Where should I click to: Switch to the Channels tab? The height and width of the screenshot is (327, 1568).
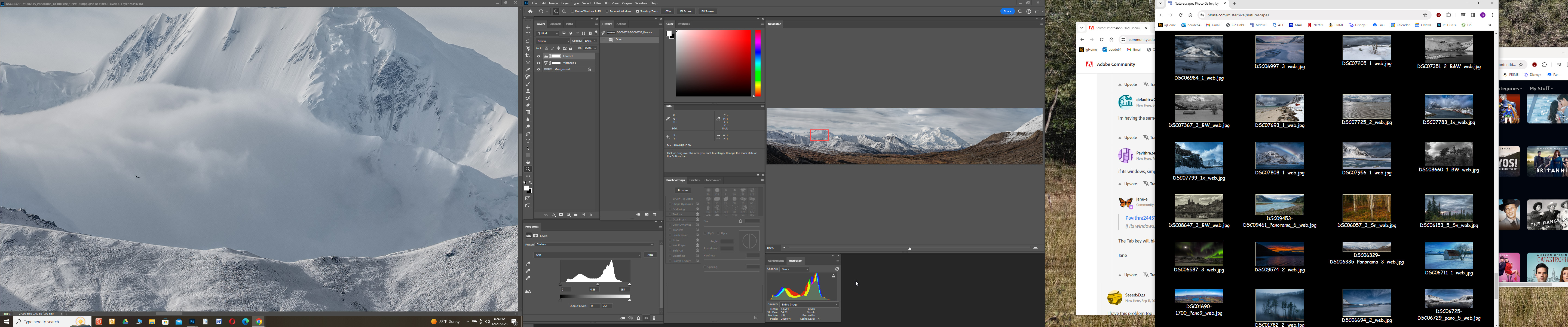(556, 24)
